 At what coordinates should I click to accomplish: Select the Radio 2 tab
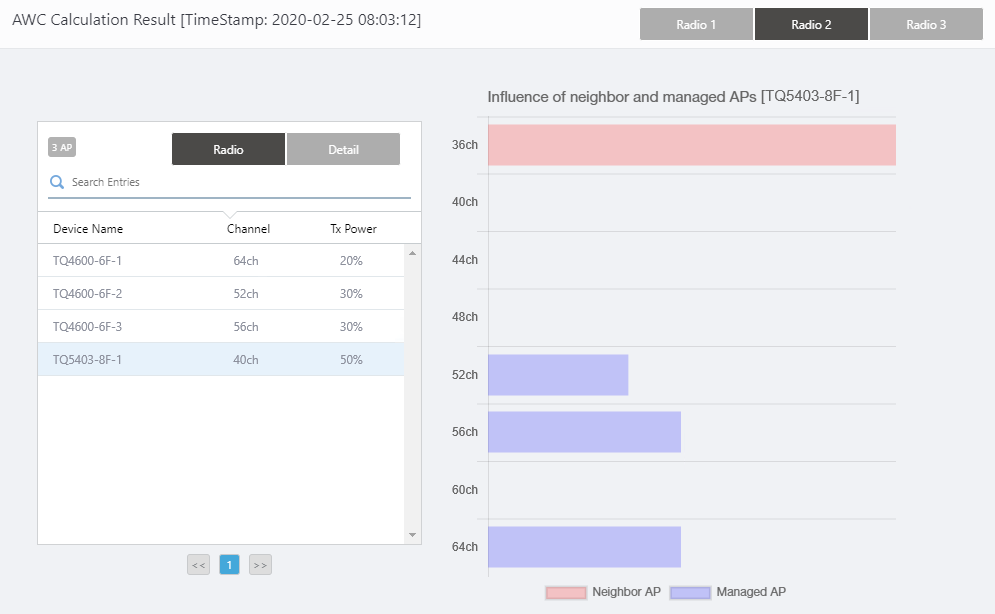811,25
